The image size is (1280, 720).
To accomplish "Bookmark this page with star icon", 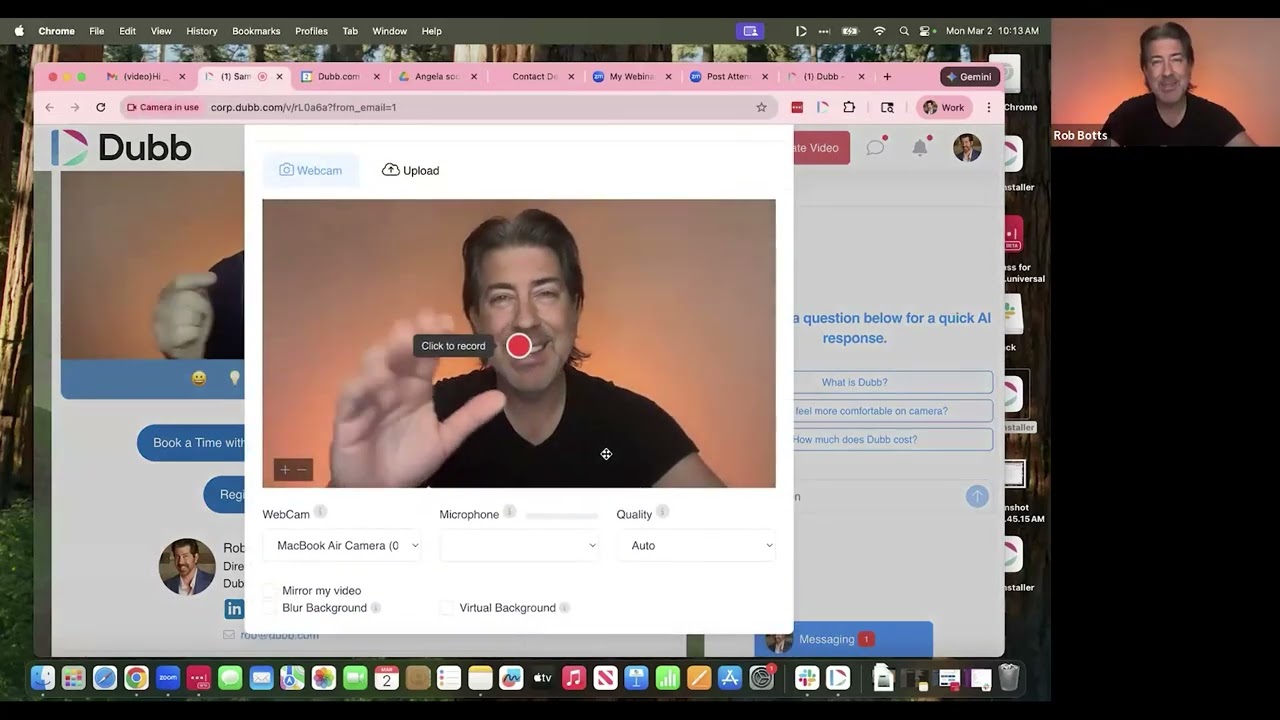I will [761, 107].
